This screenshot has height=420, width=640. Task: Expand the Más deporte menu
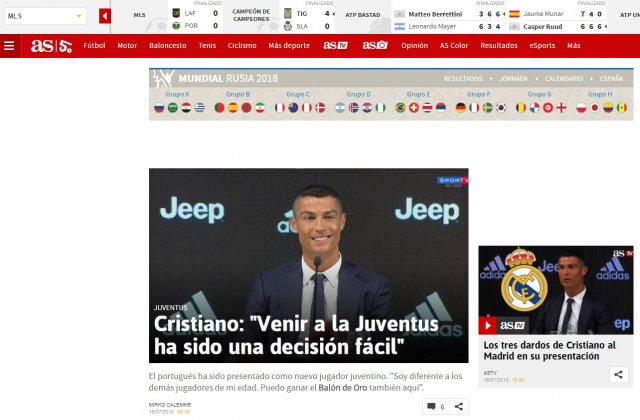289,45
